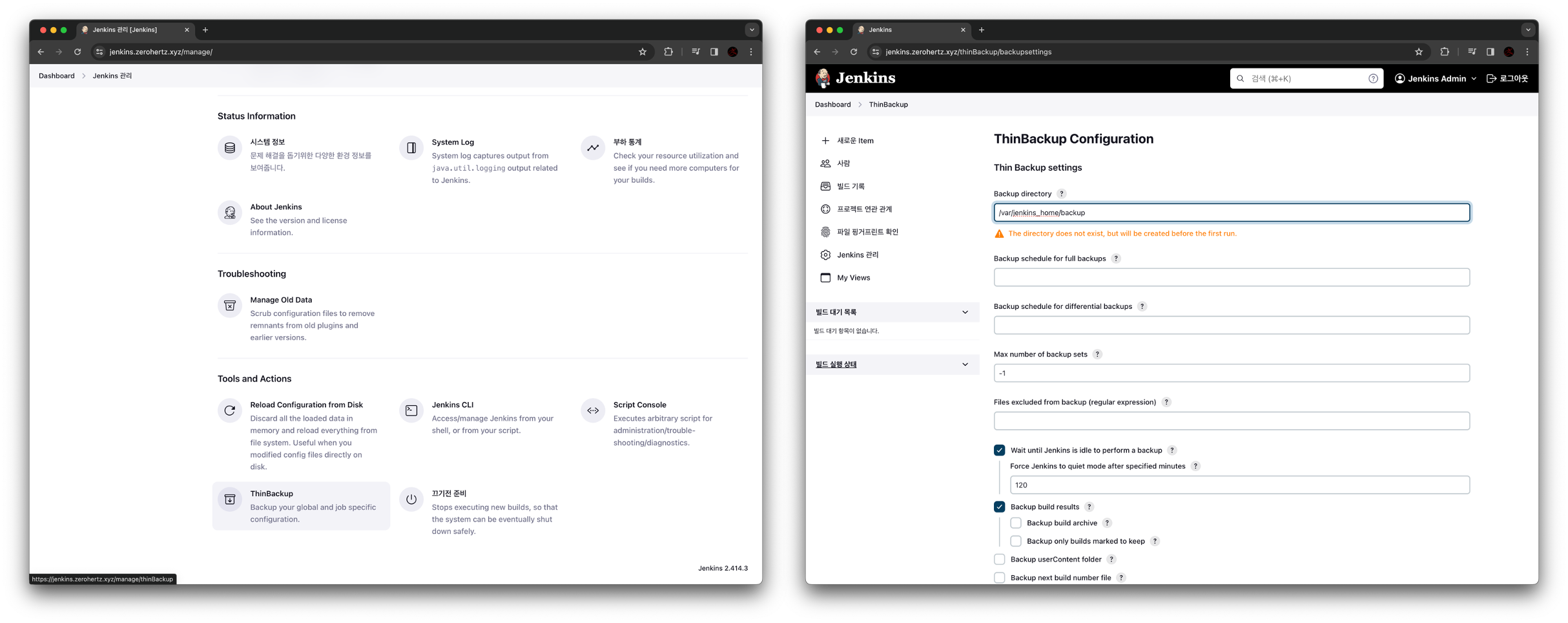Open the ThinBackup archive icon in left window
The height and width of the screenshot is (623, 1568).
tap(230, 499)
